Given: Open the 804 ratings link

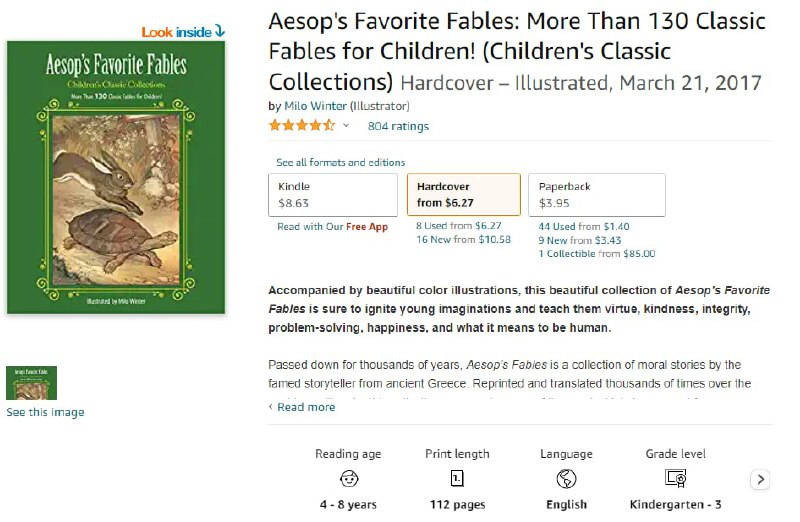Looking at the screenshot, I should click(x=398, y=126).
